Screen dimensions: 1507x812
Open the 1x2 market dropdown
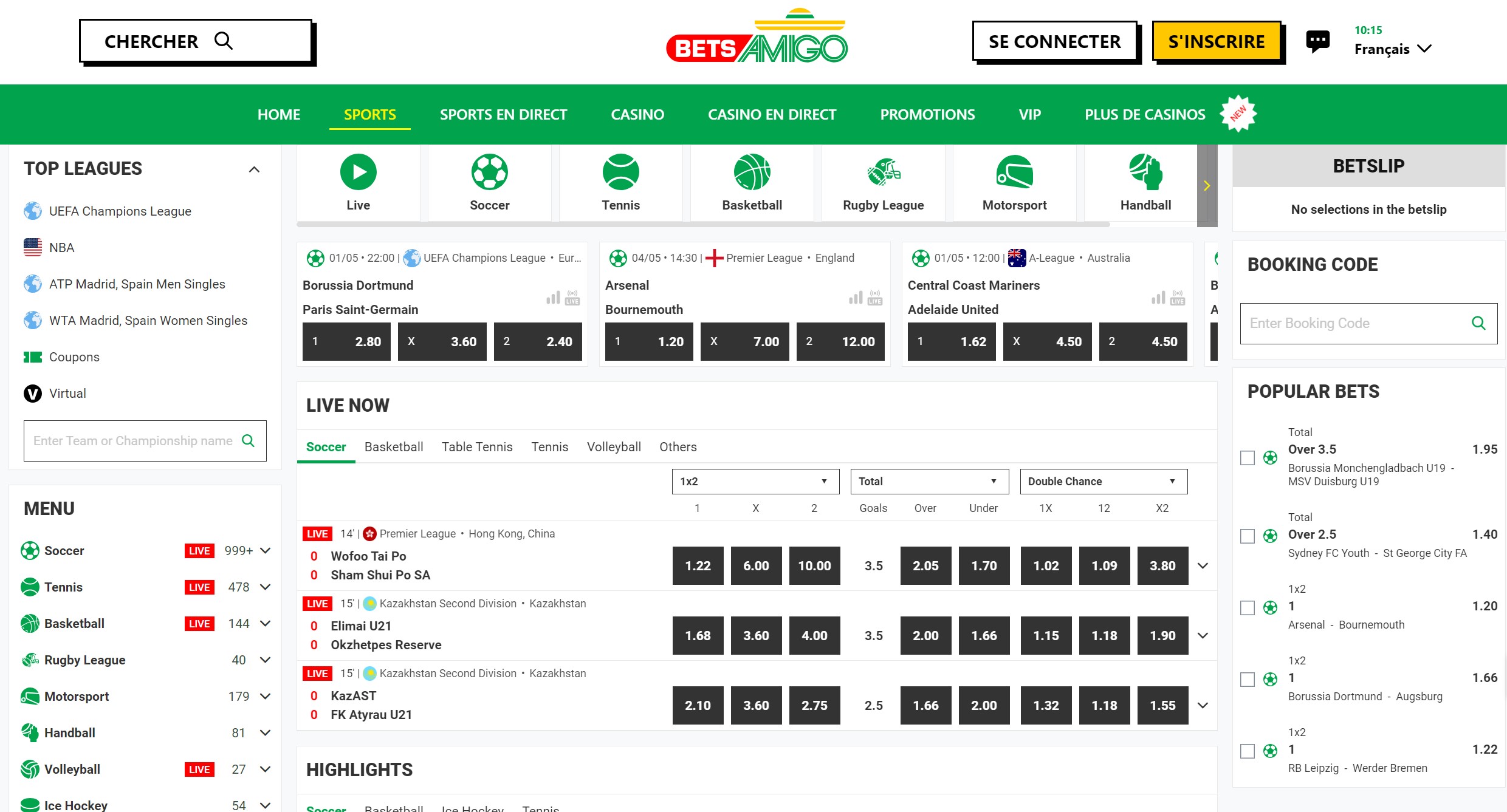755,481
